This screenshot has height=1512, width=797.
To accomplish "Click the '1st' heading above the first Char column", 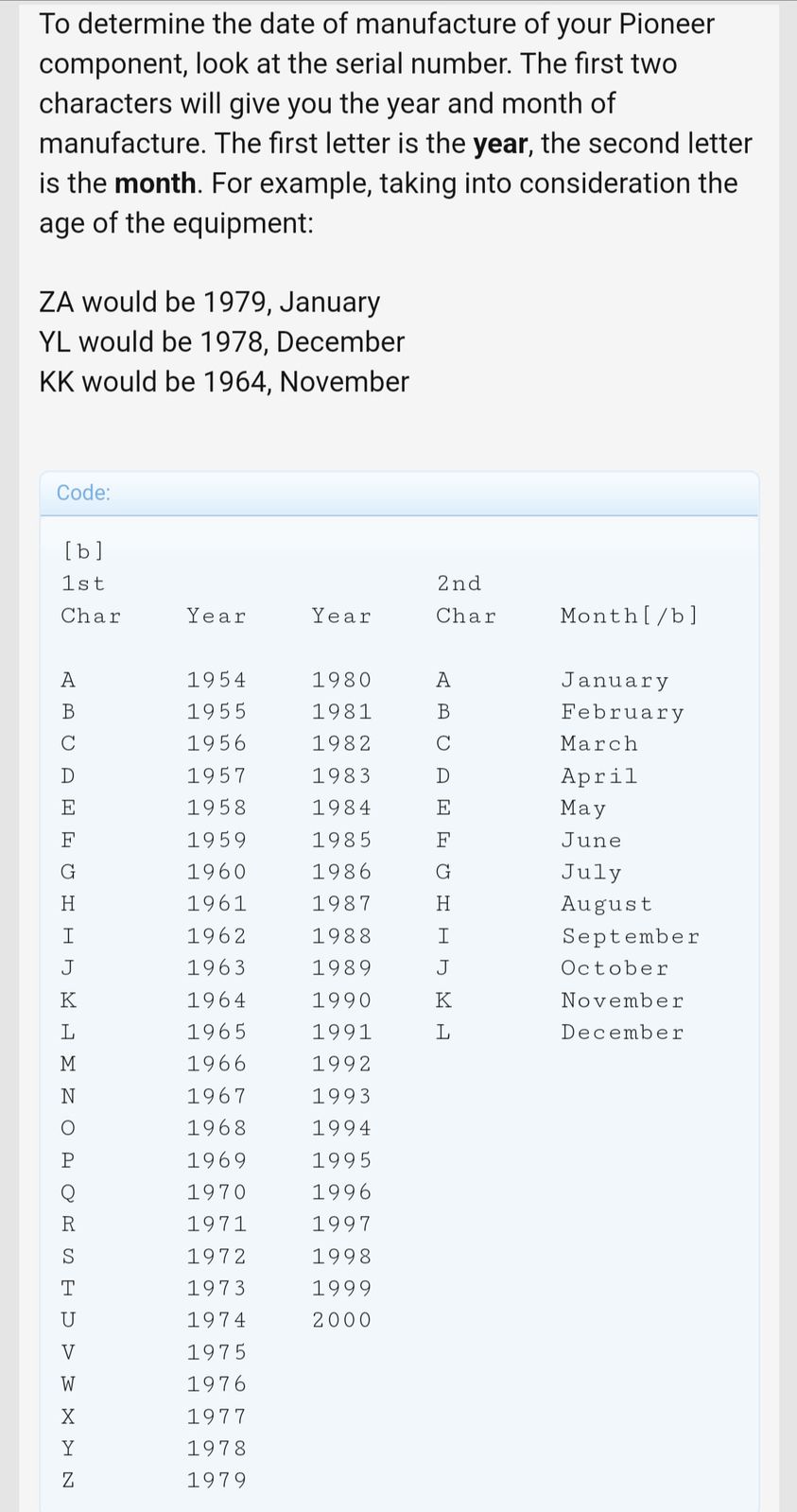I will (x=83, y=583).
